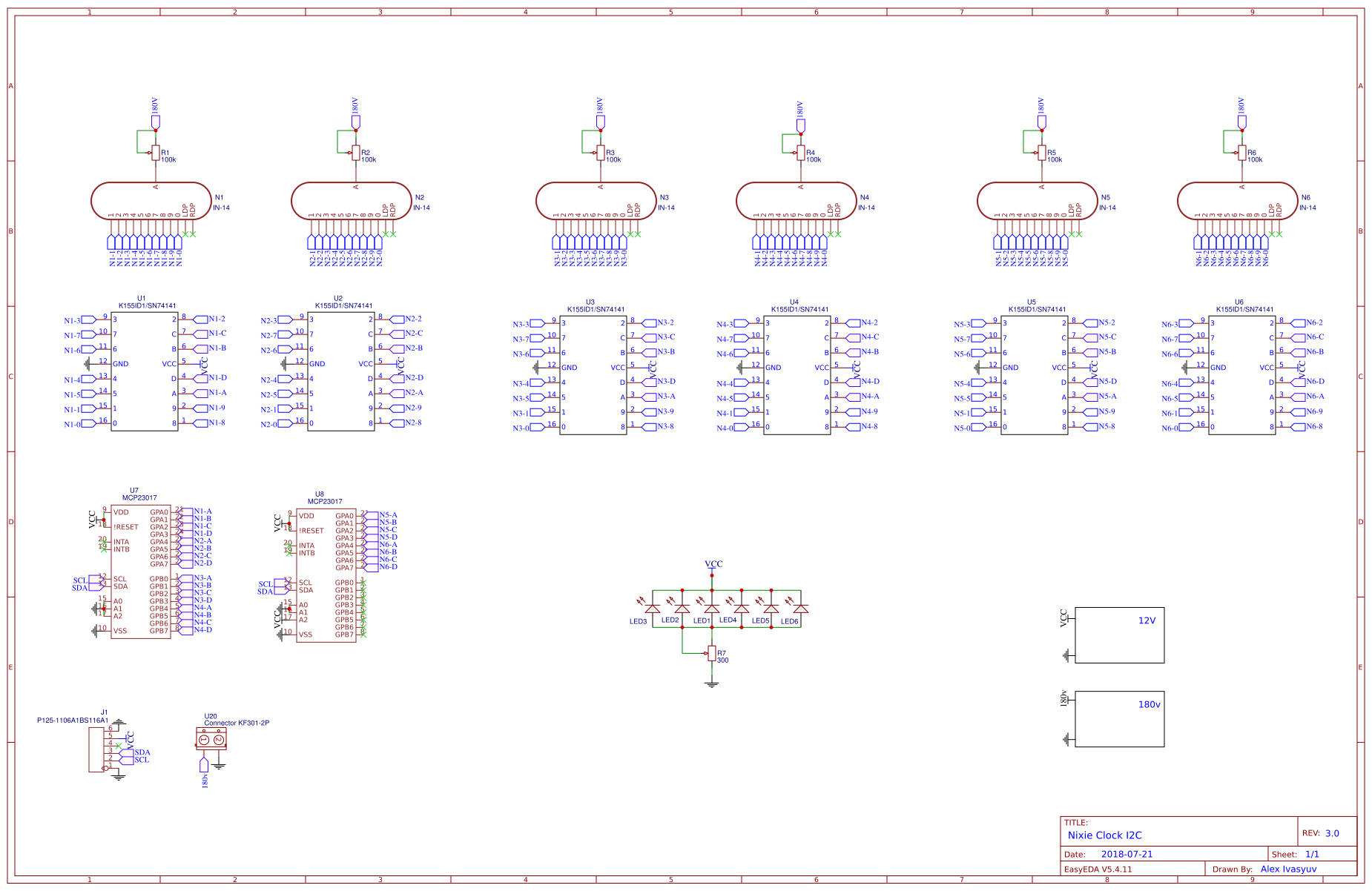The height and width of the screenshot is (891, 1372).
Task: Click the Nixie Clock I2C title text
Action: point(1104,835)
